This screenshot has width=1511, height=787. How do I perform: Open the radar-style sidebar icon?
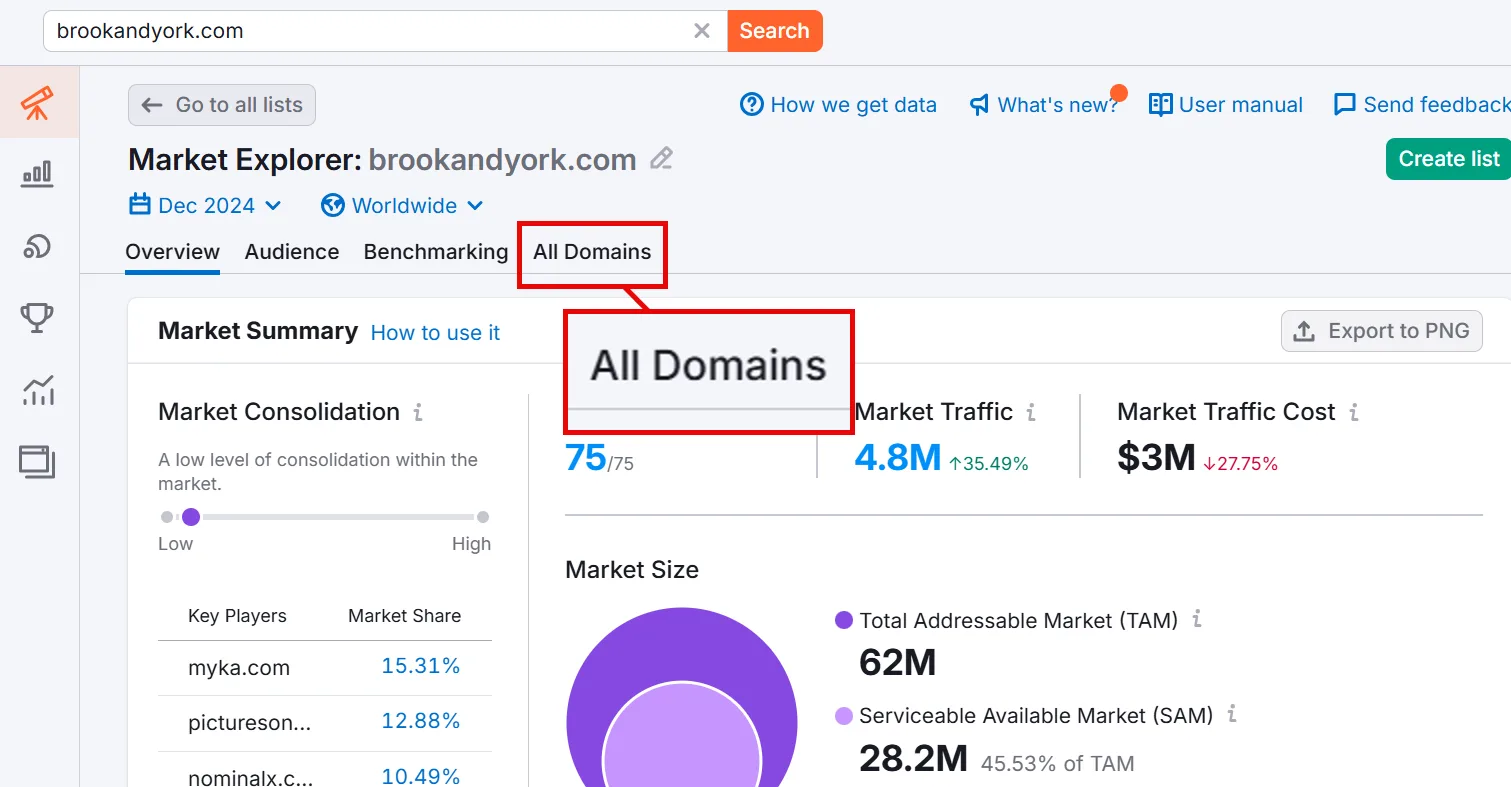pos(38,246)
